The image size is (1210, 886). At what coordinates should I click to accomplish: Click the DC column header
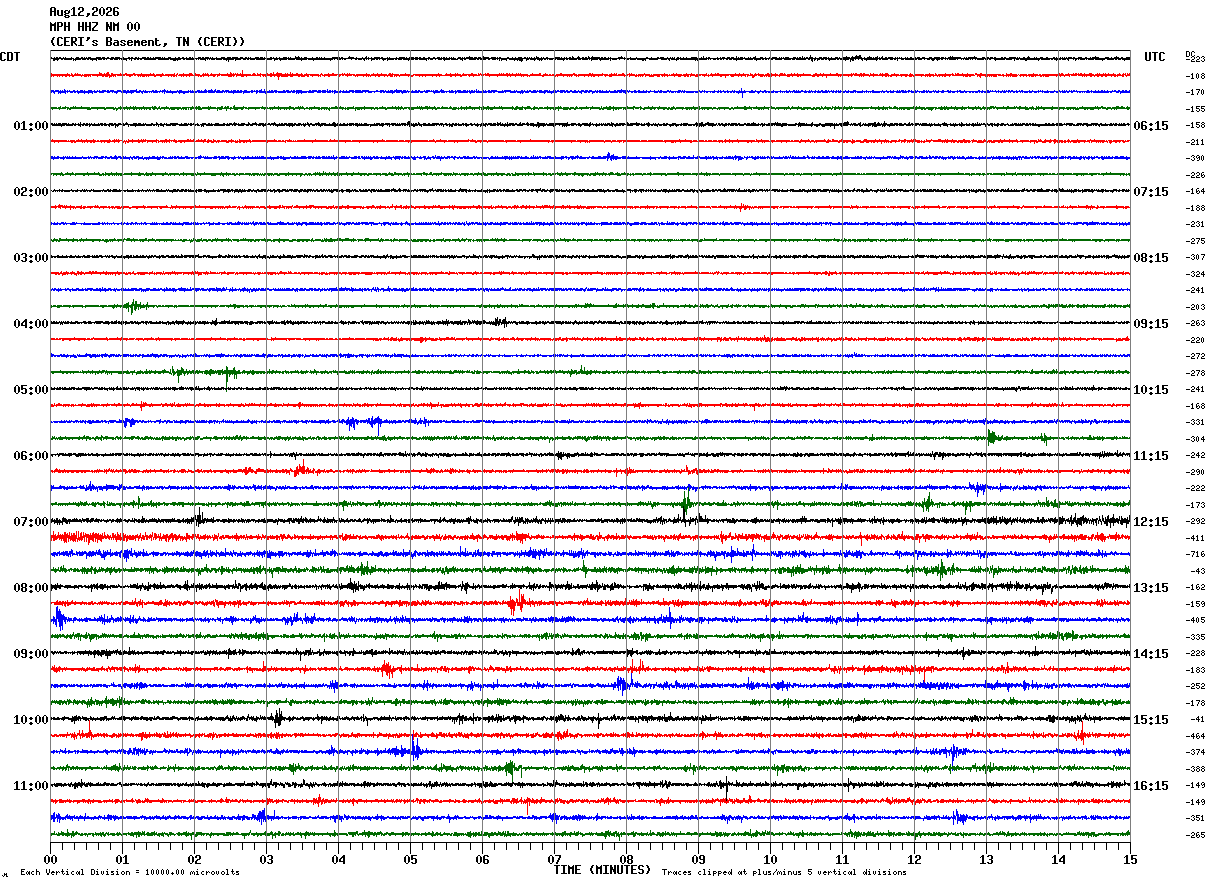tap(1191, 54)
